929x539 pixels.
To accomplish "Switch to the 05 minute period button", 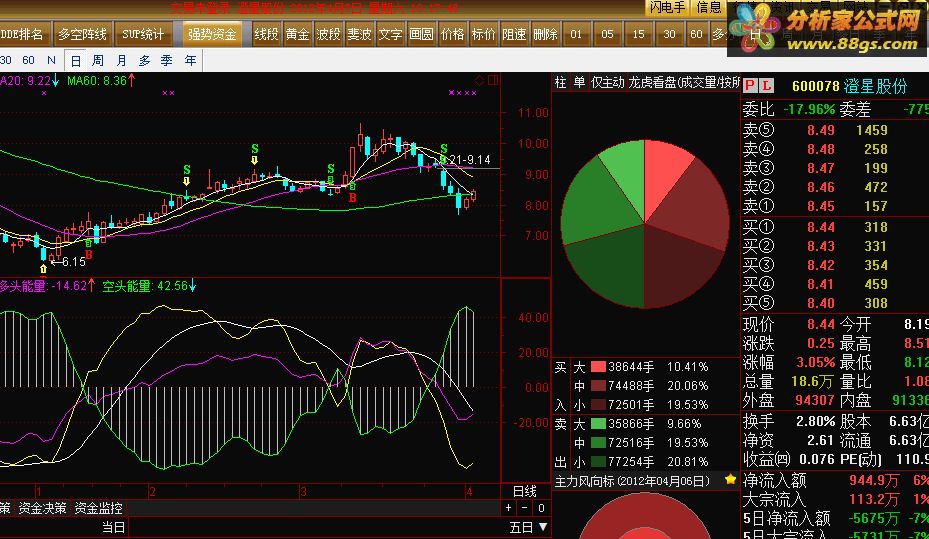I will pos(607,34).
